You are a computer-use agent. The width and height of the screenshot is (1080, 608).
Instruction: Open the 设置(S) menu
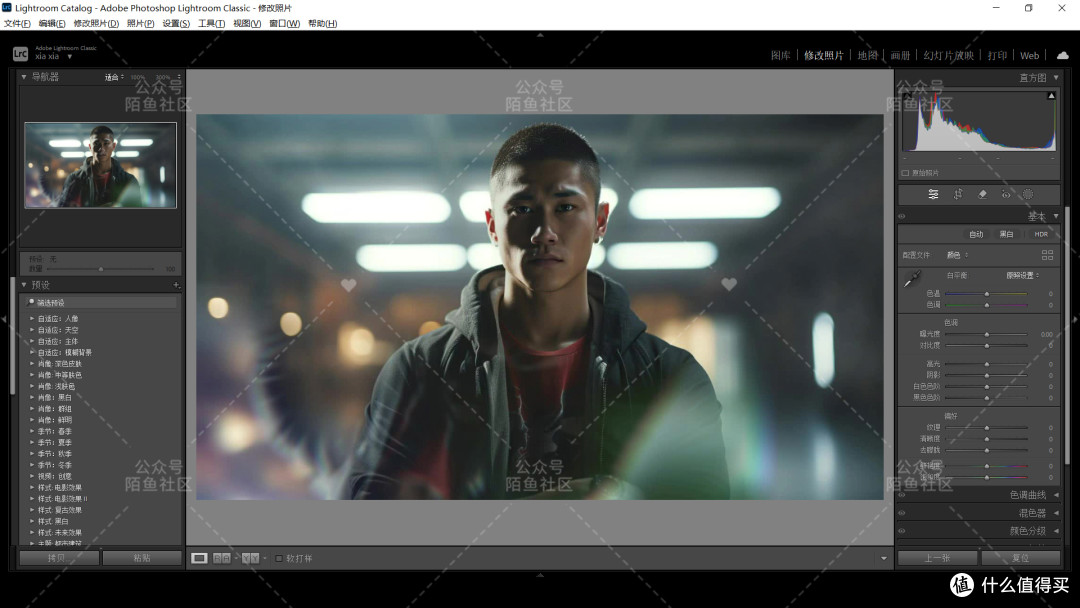click(176, 23)
